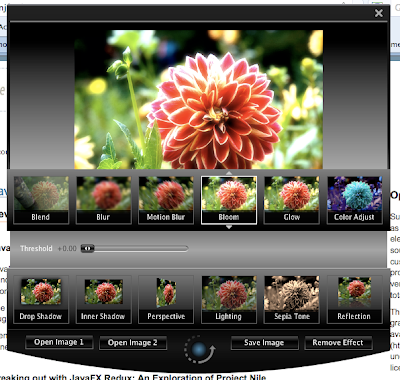Screen dimensions: 400x380
Task: Select the Sepia Tone effect
Action: click(x=292, y=299)
